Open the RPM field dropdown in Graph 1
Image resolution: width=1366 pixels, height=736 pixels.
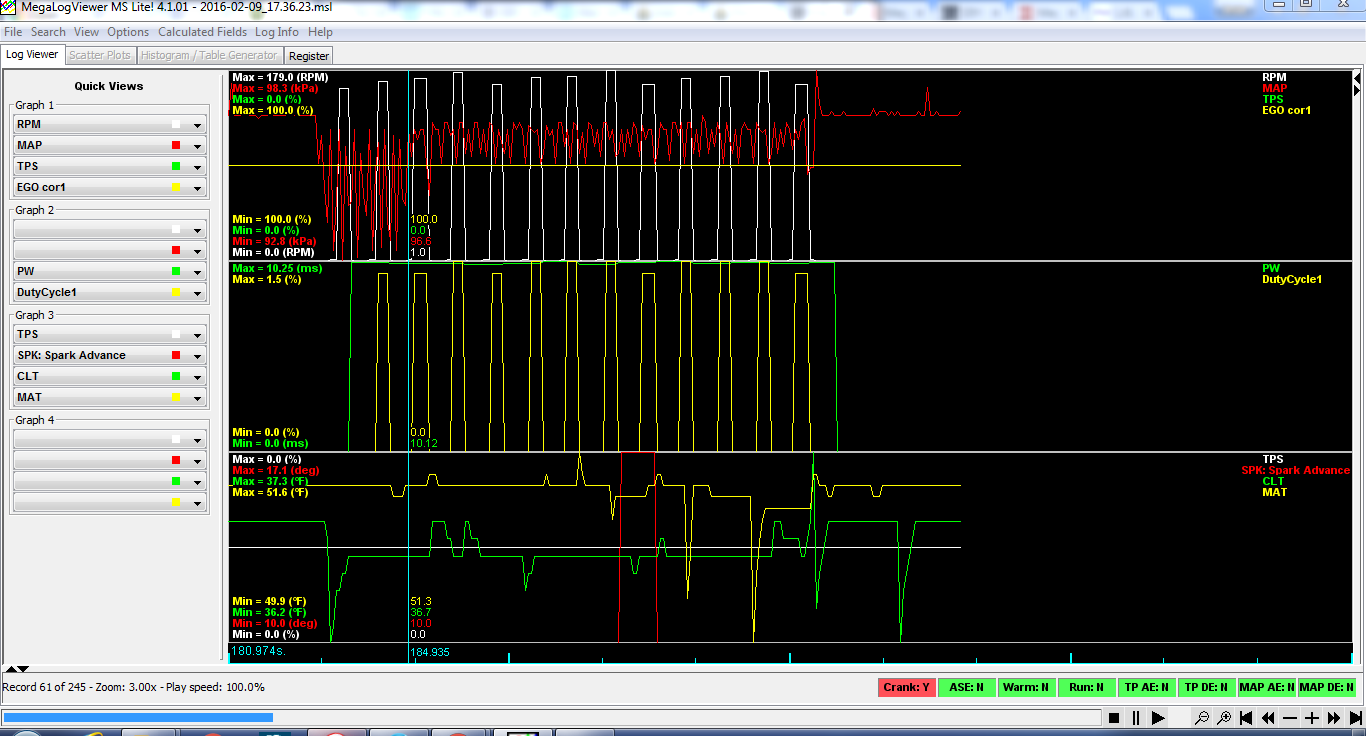point(198,125)
